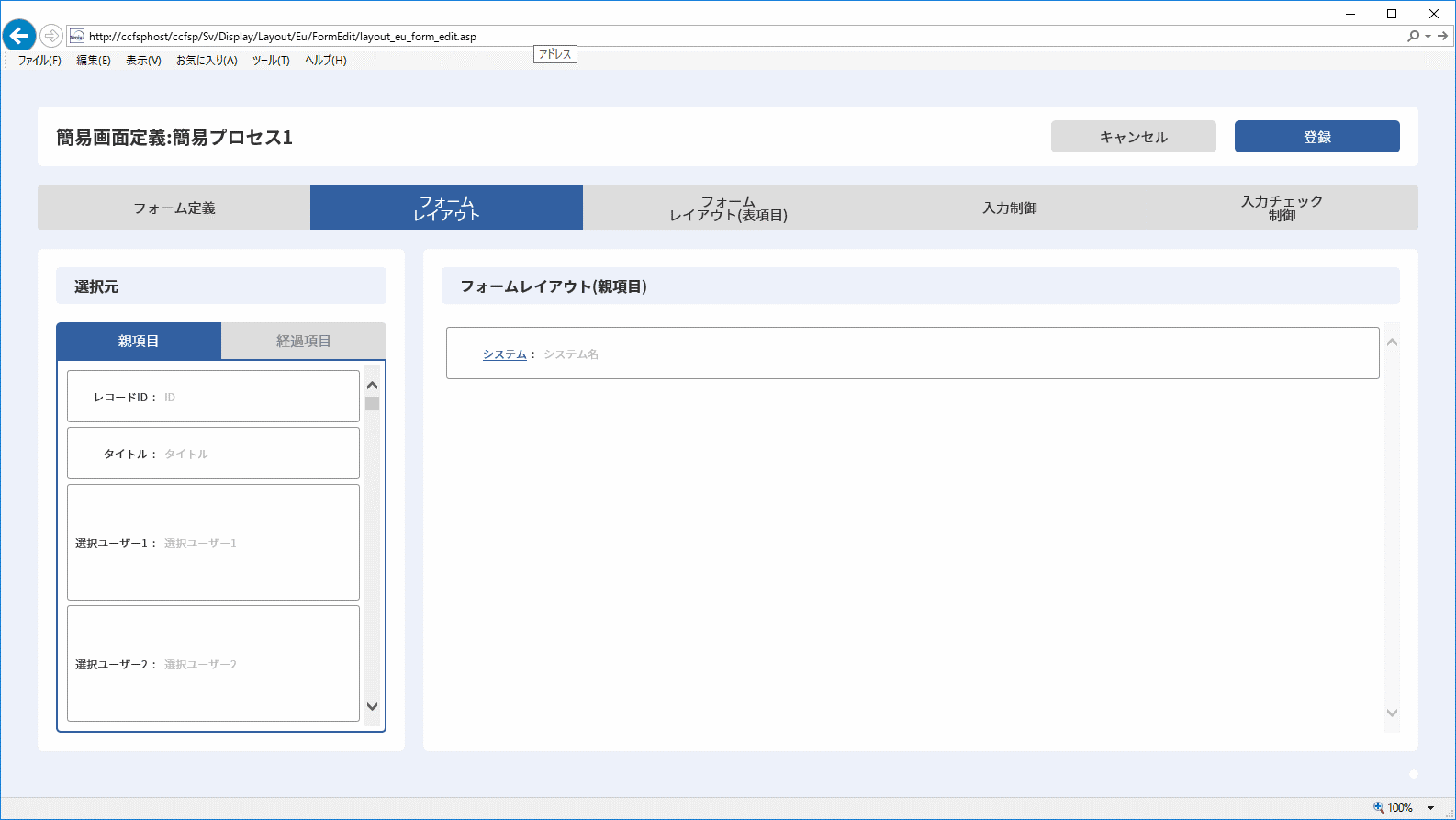Open the zoom level dropdown arrow
The height and width of the screenshot is (820, 1456).
[x=1430, y=808]
